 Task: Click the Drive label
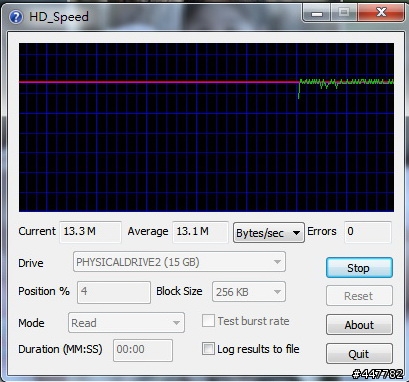(x=31, y=263)
